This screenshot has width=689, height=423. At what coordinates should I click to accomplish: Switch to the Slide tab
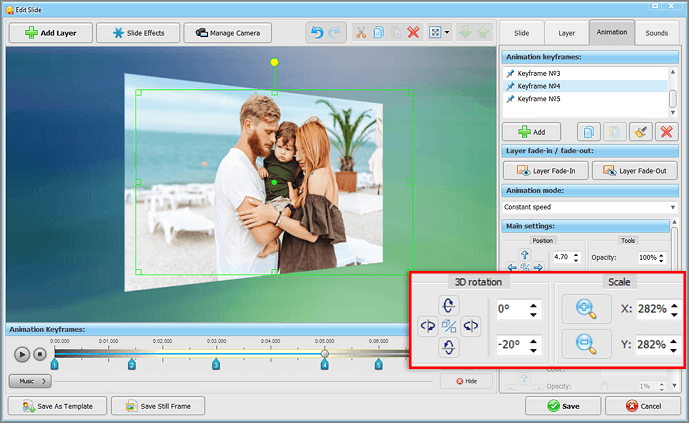522,33
